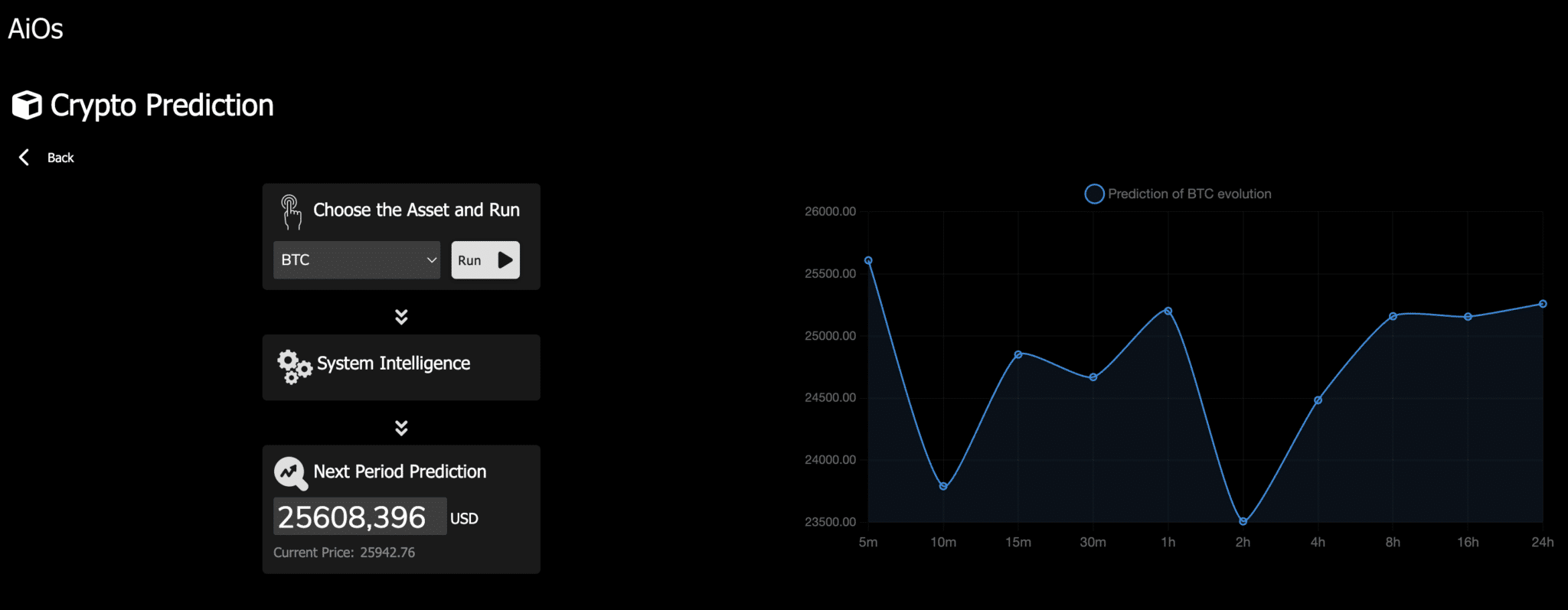Go back using the Back link
The image size is (1568, 610).
[x=60, y=158]
